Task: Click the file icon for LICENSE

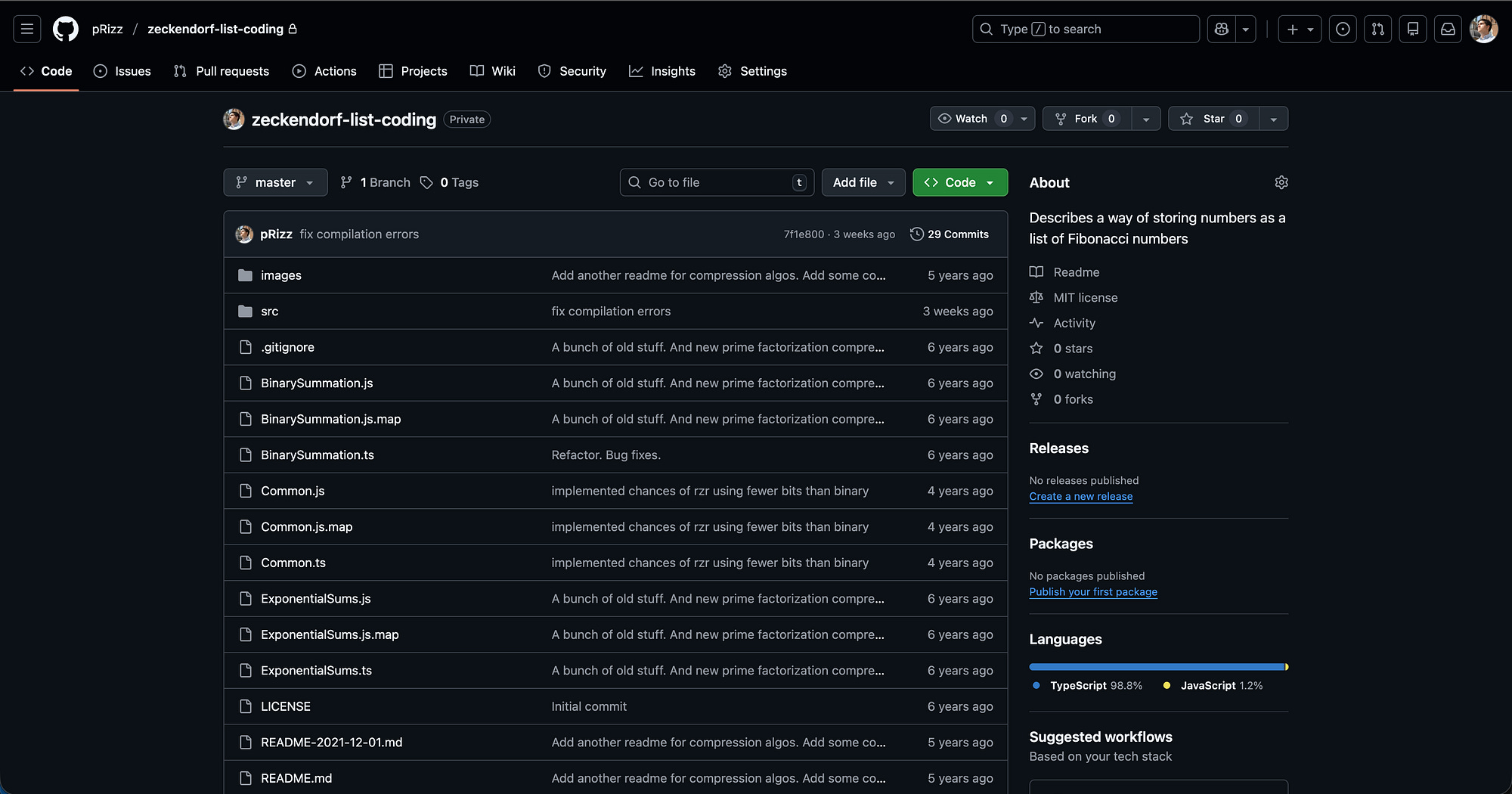Action: 245,706
